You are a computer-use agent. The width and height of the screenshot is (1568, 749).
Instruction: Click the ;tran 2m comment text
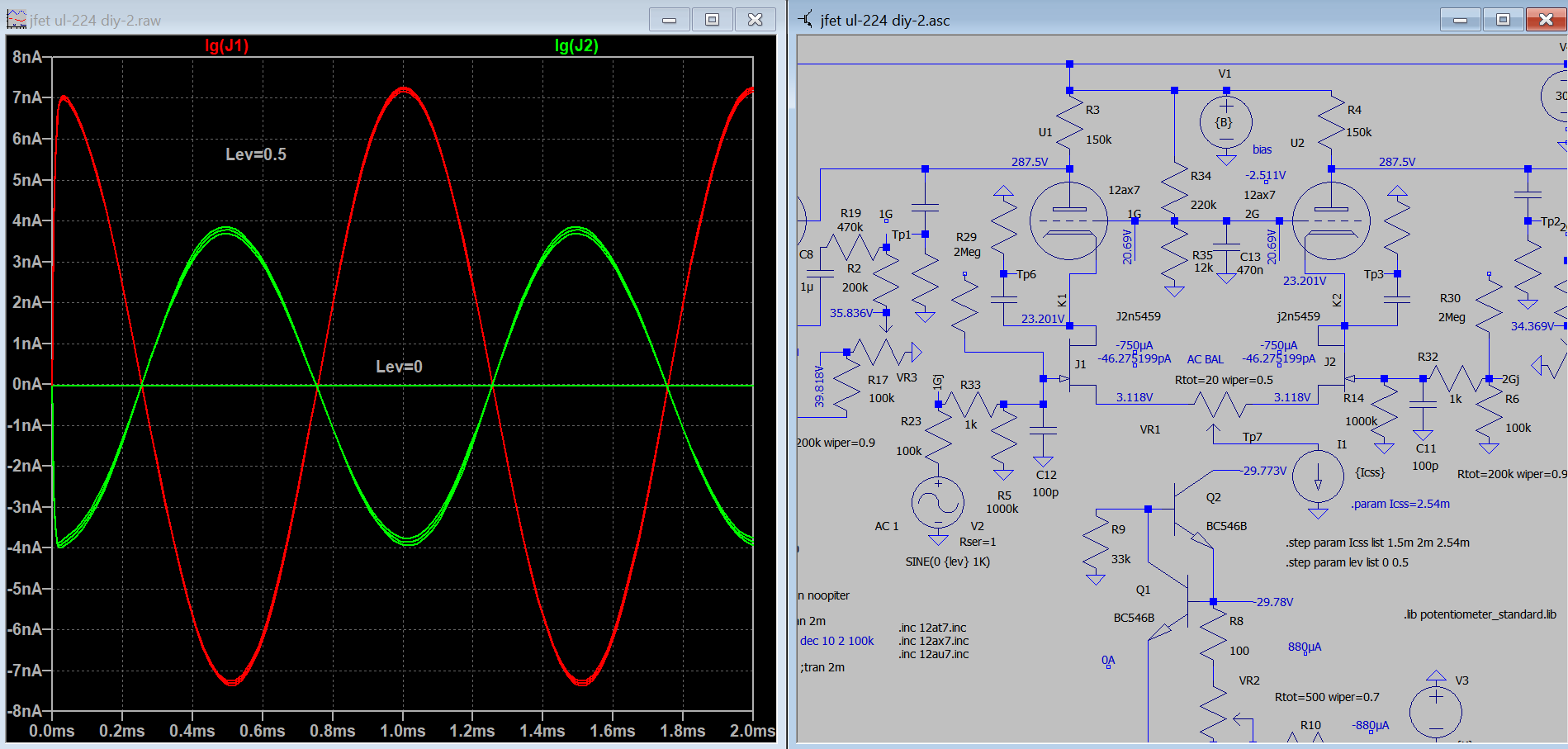click(822, 667)
